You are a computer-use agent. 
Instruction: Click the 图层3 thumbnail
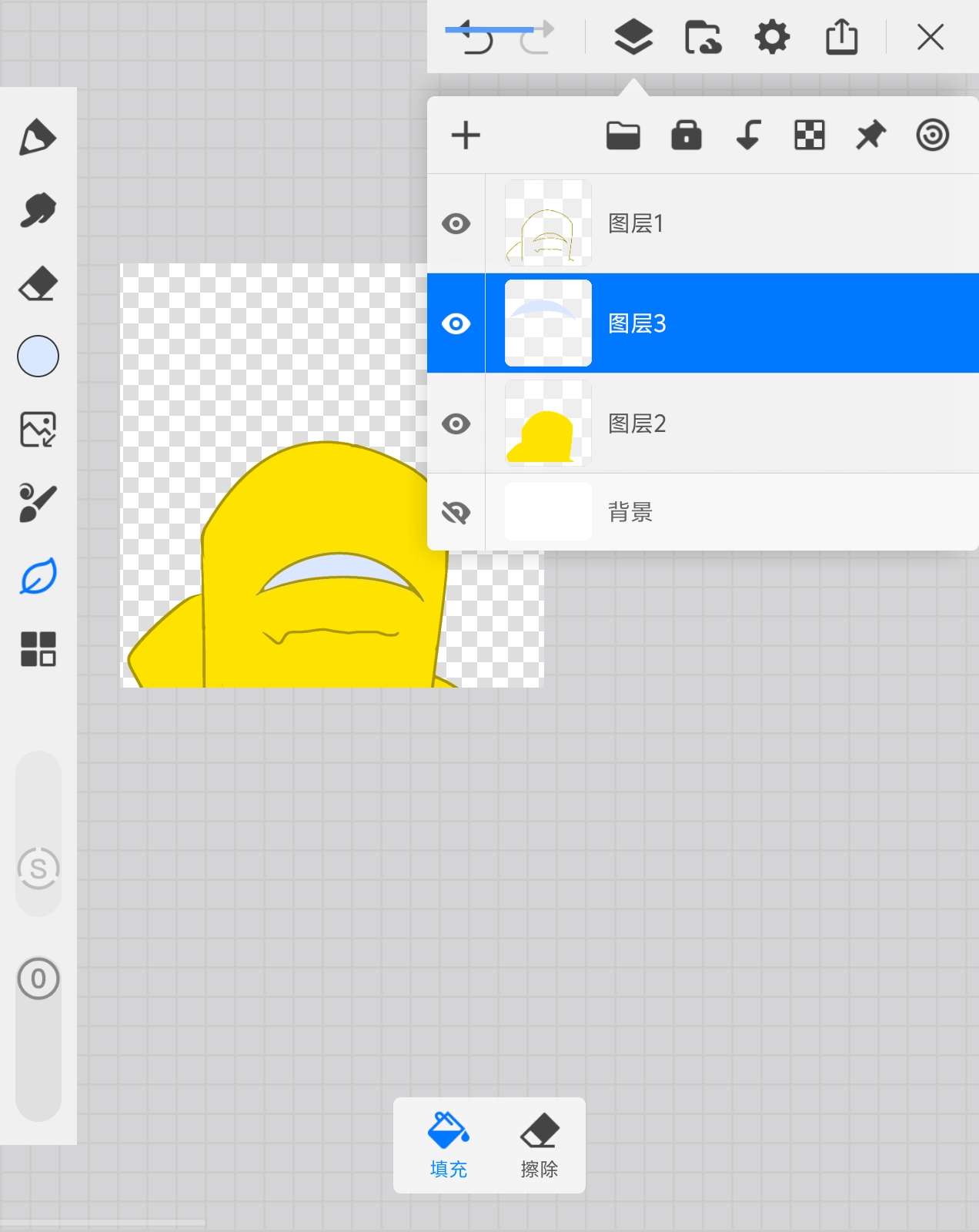pos(548,323)
